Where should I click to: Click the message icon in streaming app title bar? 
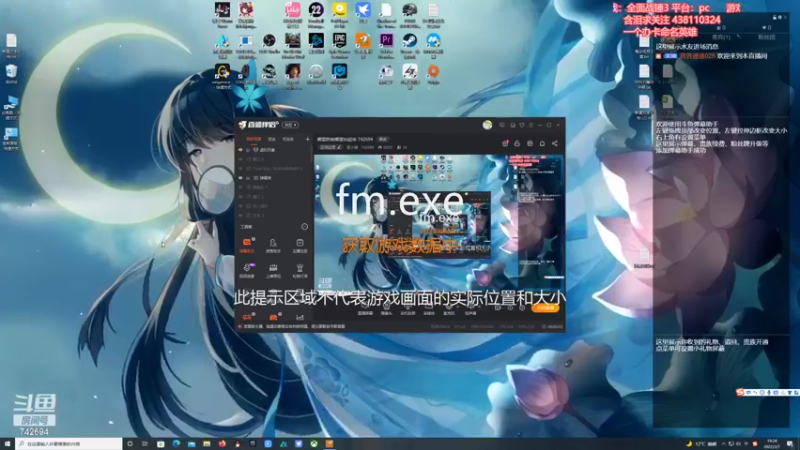(502, 125)
